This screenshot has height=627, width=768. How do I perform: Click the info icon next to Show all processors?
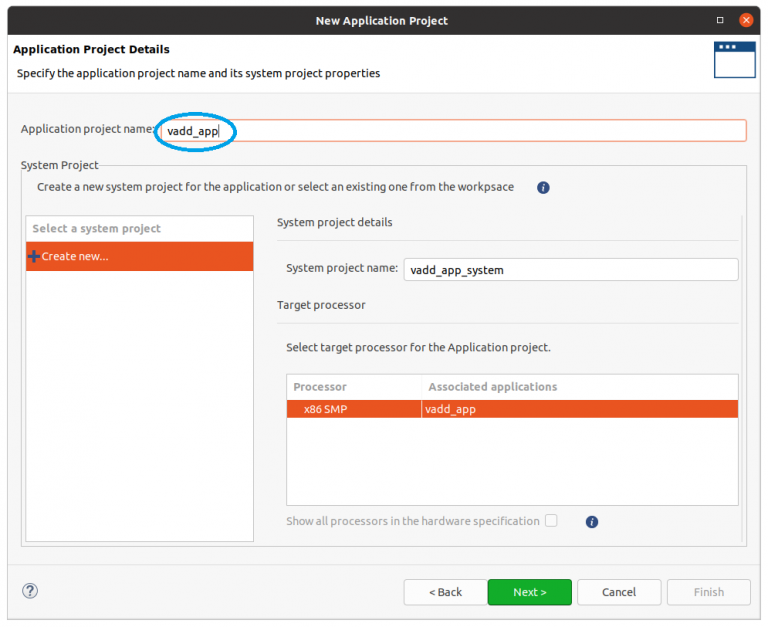pyautogui.click(x=592, y=521)
